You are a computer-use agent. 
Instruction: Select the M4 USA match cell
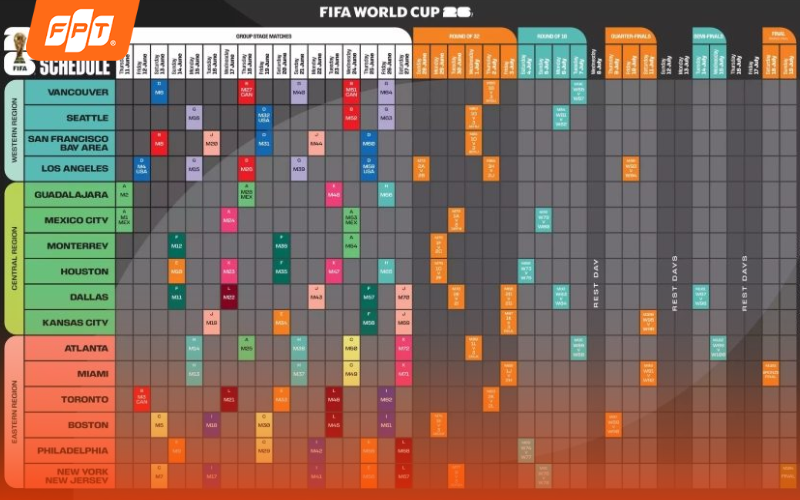(x=142, y=168)
